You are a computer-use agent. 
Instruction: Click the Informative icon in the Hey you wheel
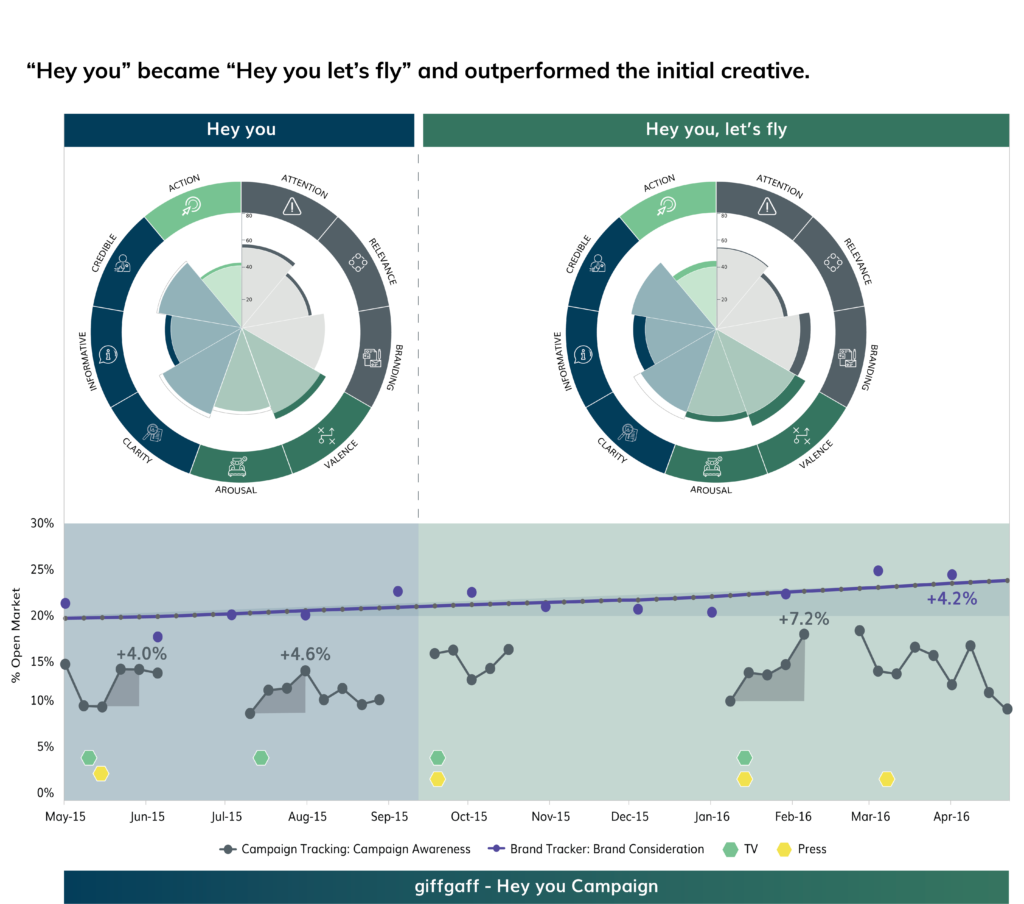(x=108, y=355)
